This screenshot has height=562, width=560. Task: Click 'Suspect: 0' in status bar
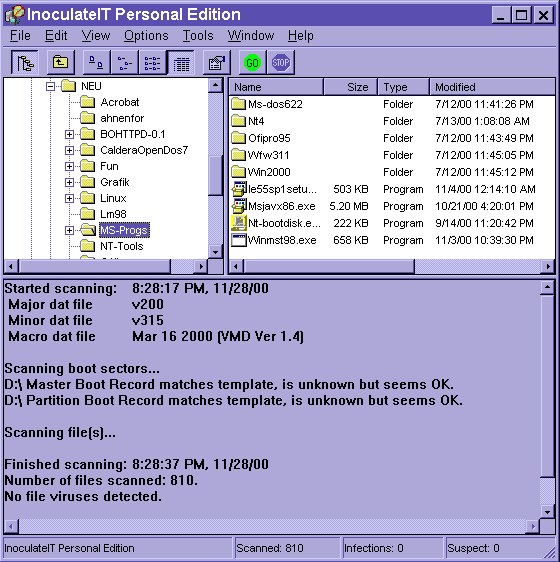pos(473,548)
